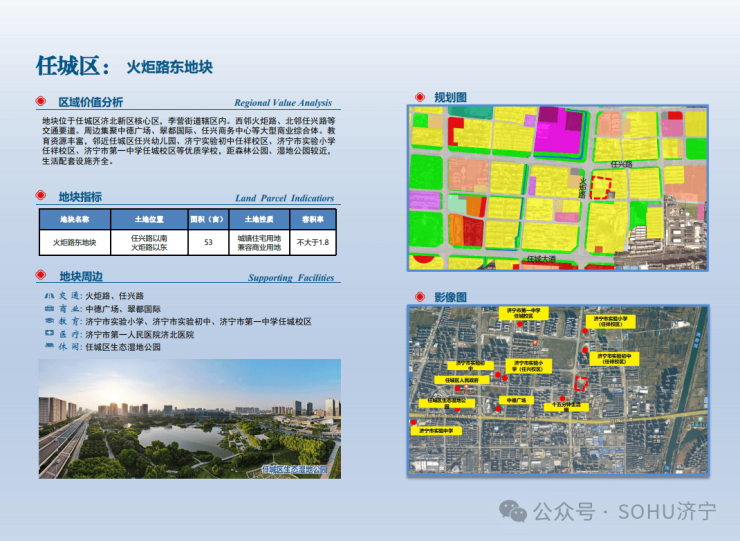The image size is (740, 541).
Task: Select the 地块周边 section heading
Action: pyautogui.click(x=81, y=277)
